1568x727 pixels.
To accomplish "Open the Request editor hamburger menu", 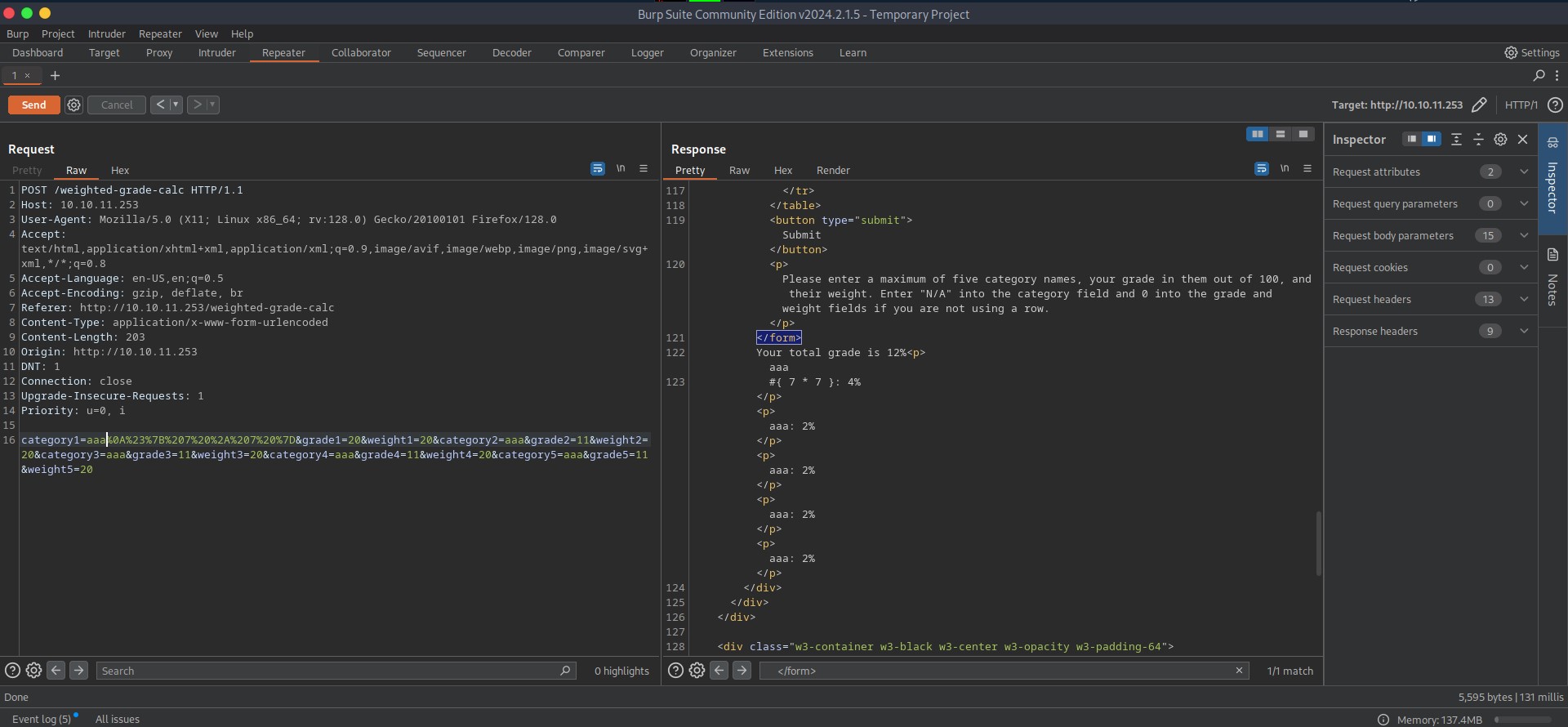I will [644, 168].
